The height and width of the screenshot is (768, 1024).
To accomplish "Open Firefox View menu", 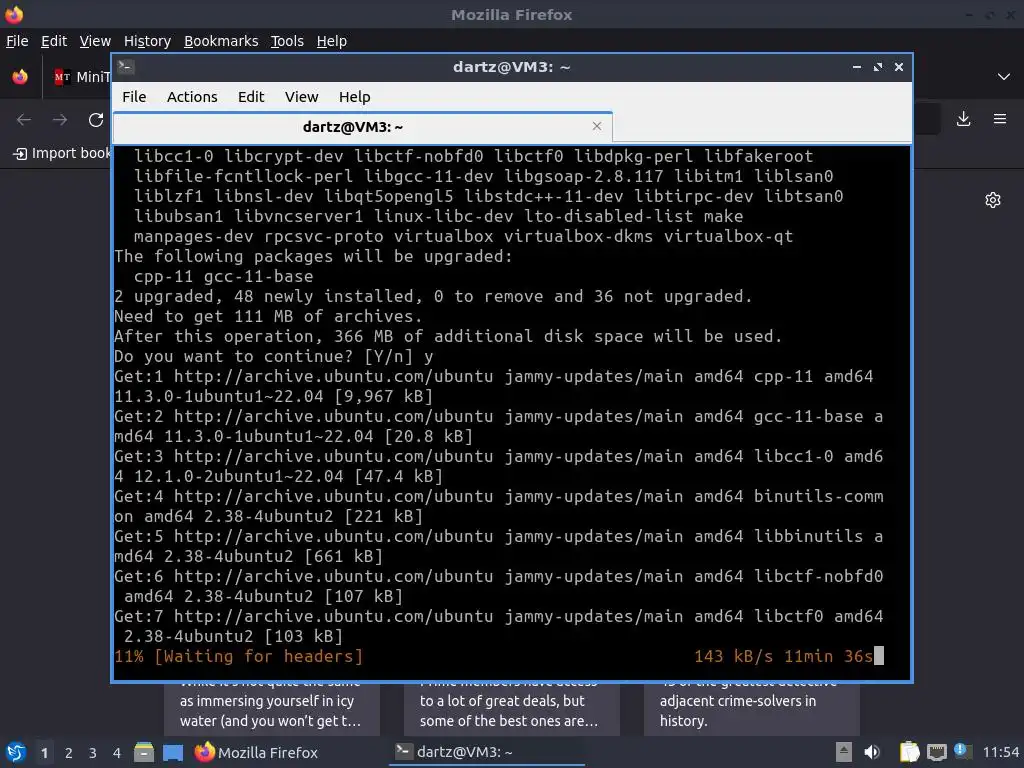I will [95, 41].
